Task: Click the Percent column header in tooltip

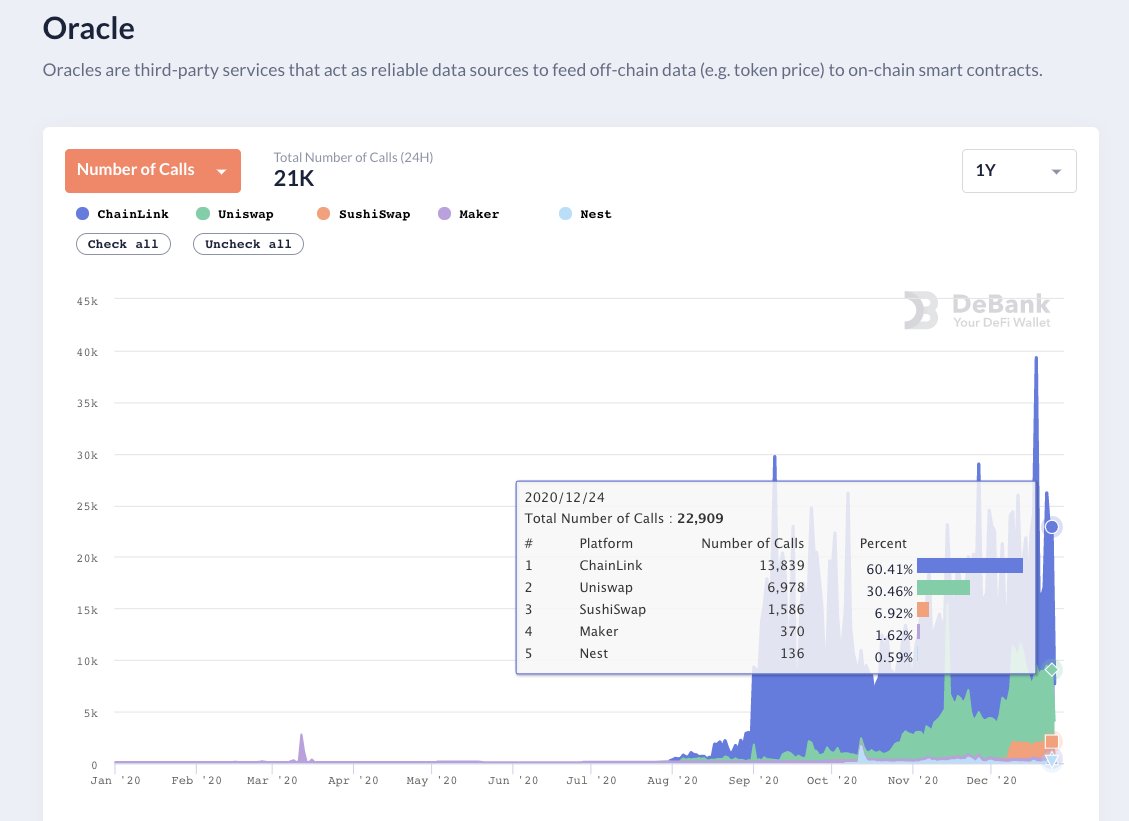Action: click(883, 543)
